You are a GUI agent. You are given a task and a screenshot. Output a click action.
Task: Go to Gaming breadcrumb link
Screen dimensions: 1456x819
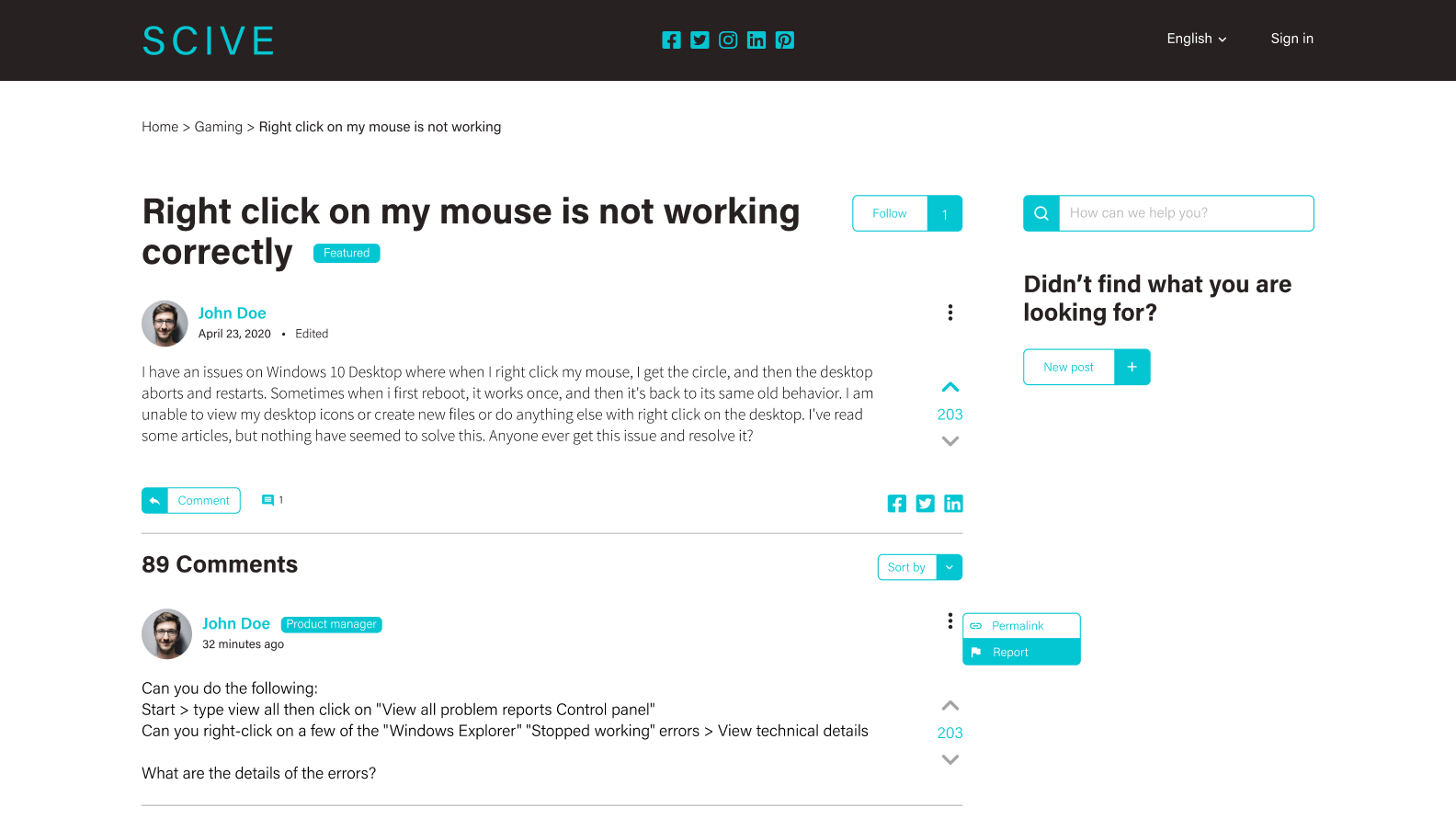219,127
